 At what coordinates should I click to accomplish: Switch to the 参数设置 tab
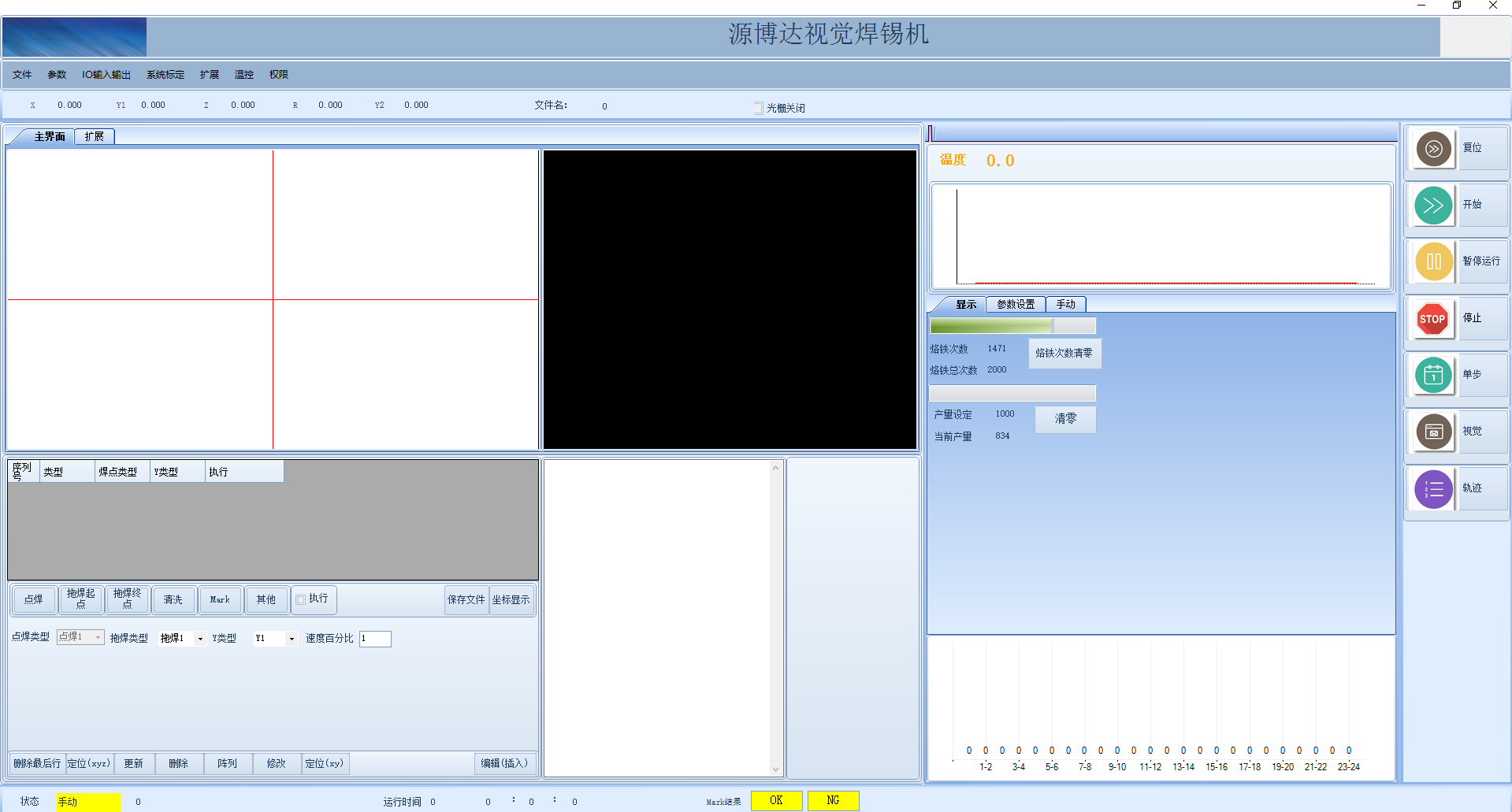[x=1016, y=304]
